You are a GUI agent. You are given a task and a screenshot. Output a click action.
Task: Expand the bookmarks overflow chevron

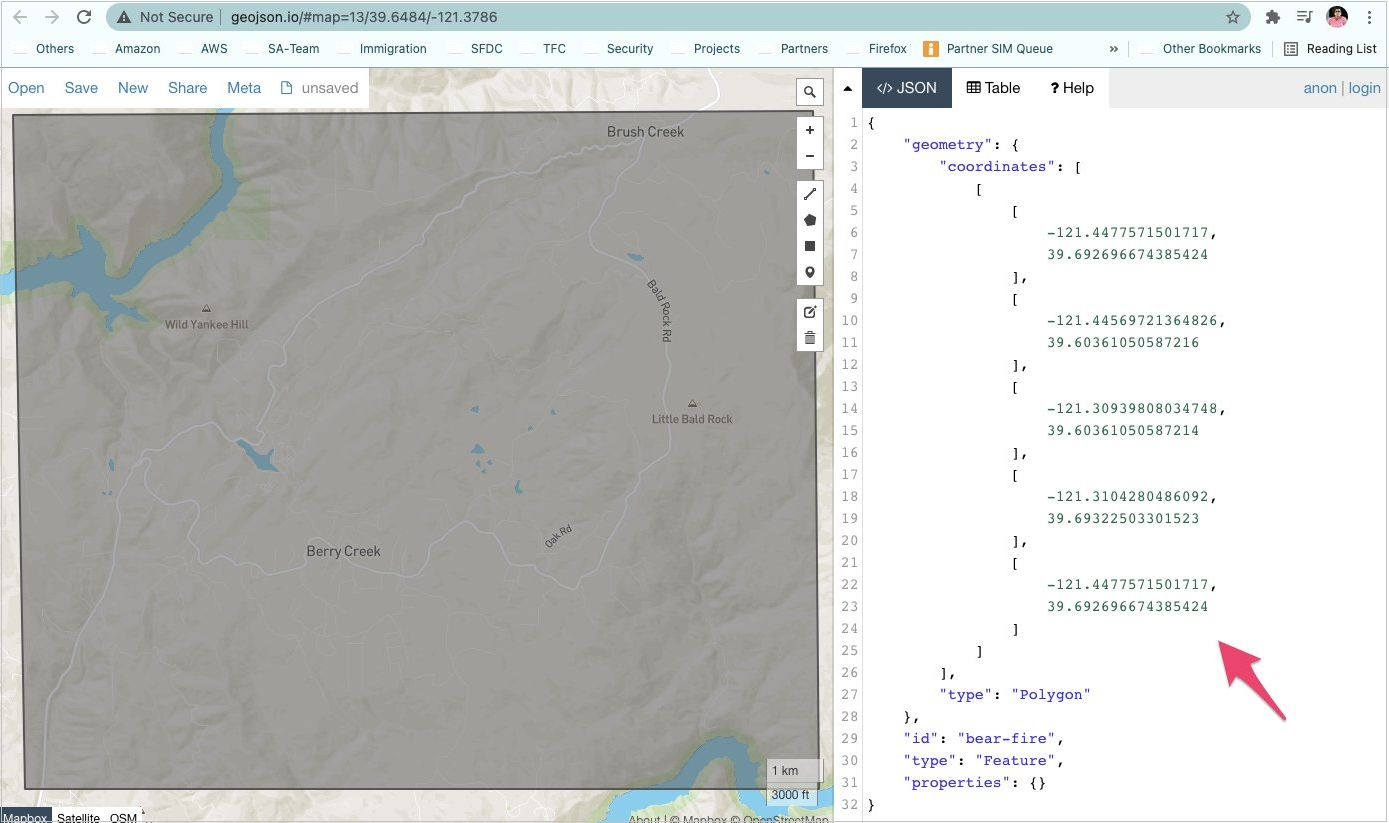click(1114, 48)
